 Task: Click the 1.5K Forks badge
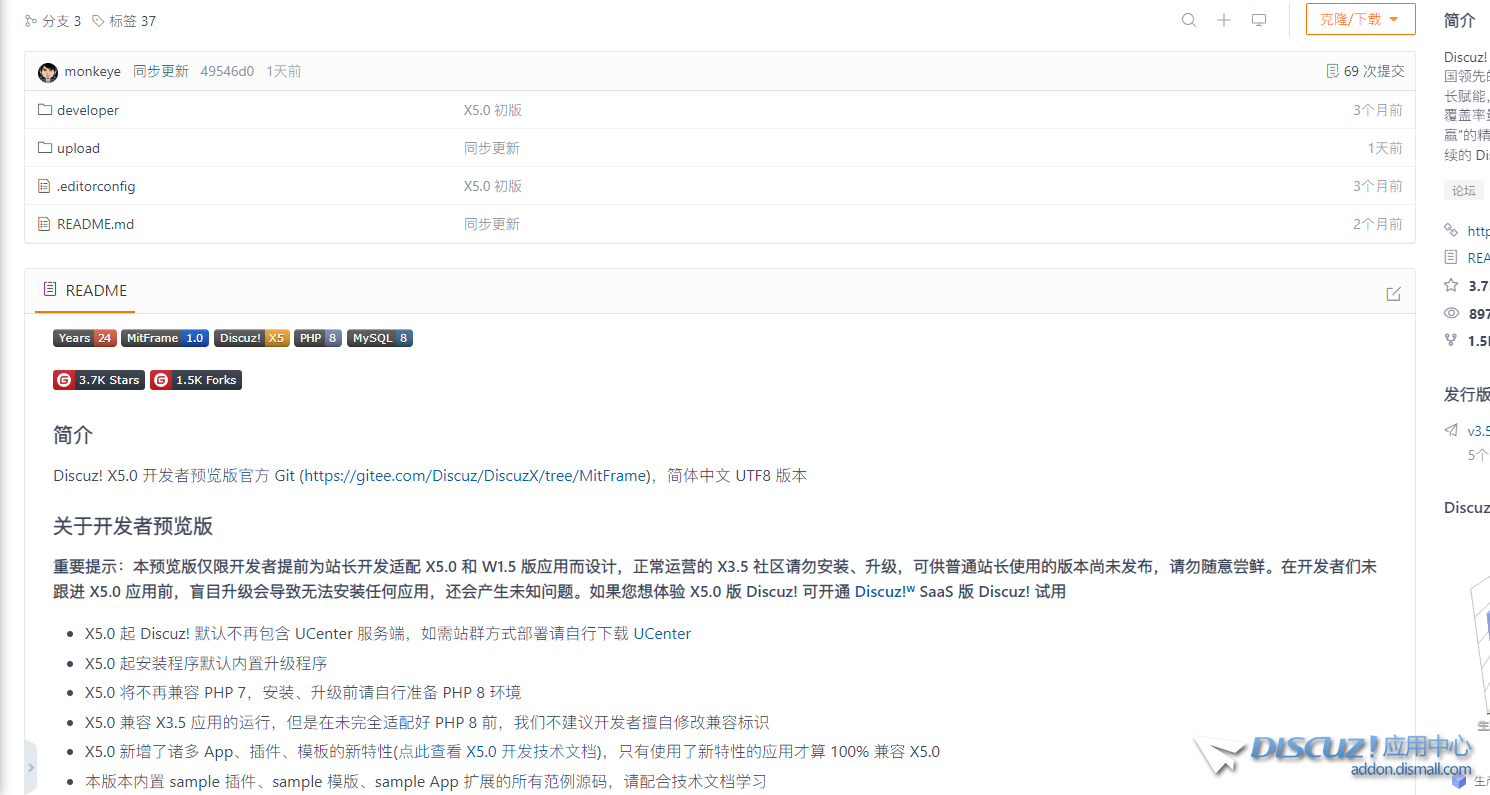(x=196, y=380)
